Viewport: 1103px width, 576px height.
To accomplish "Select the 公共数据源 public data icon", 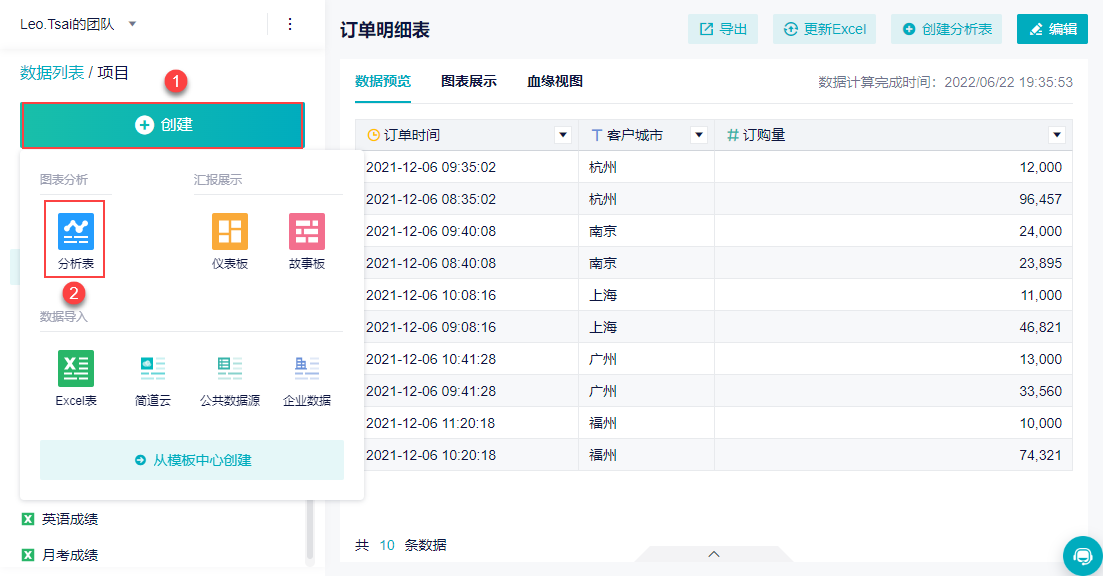I will click(x=230, y=369).
